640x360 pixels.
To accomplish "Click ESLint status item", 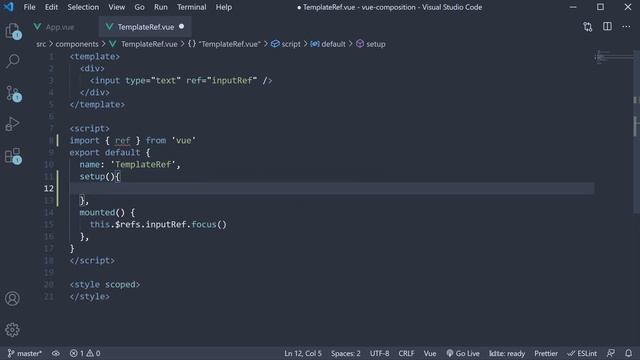I will pos(582,353).
